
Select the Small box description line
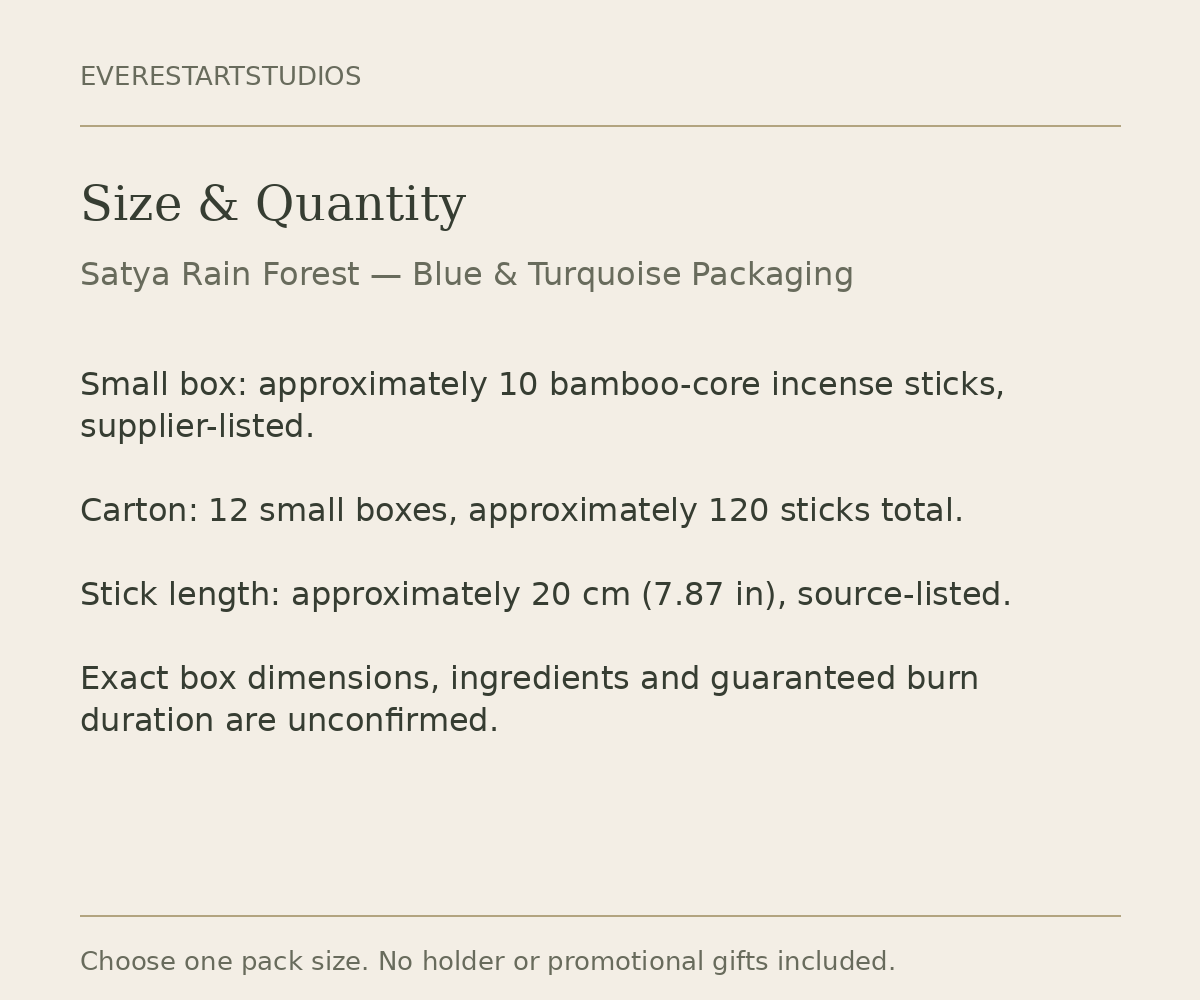542,406
